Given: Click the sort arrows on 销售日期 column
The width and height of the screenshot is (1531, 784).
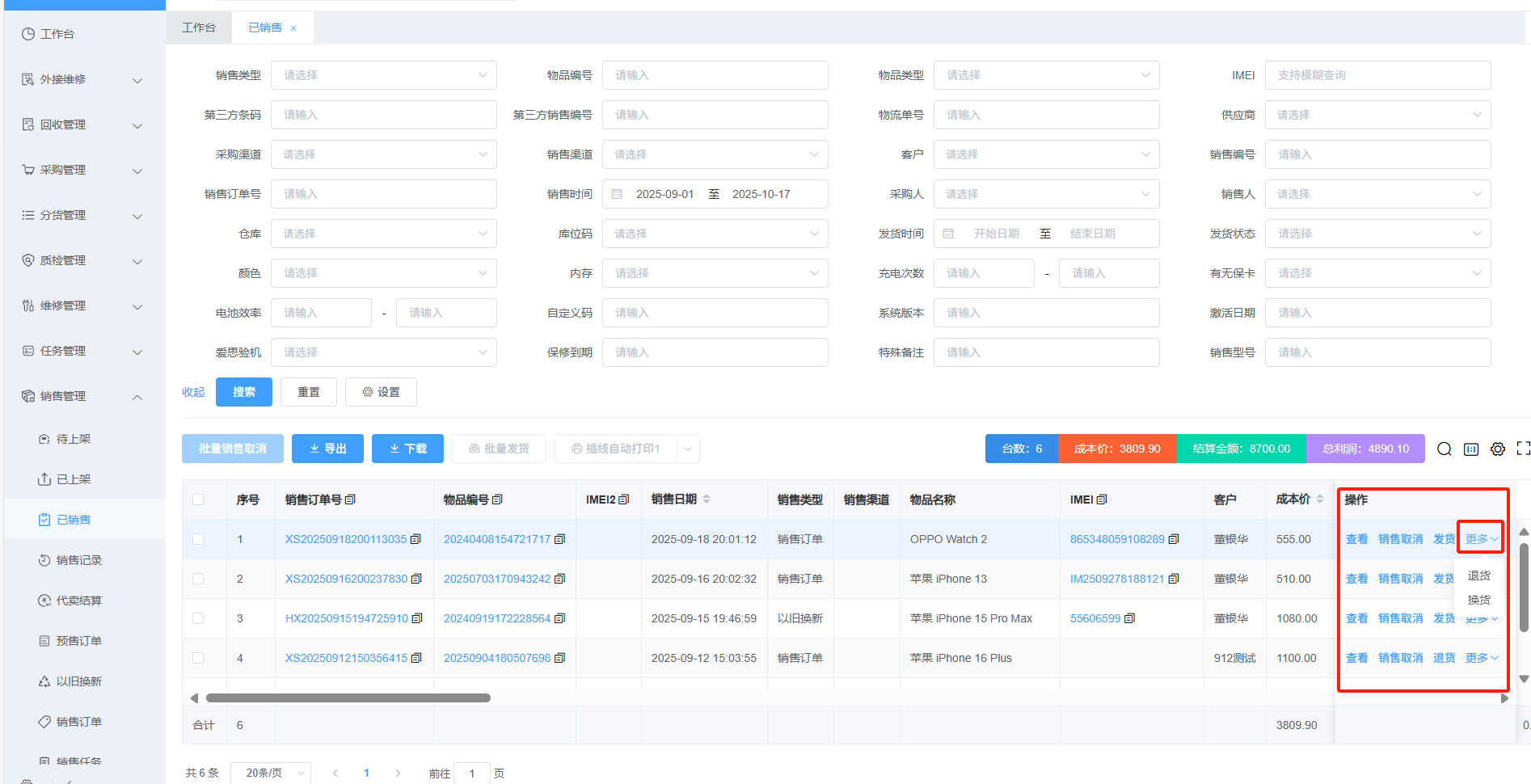Looking at the screenshot, I should (706, 499).
